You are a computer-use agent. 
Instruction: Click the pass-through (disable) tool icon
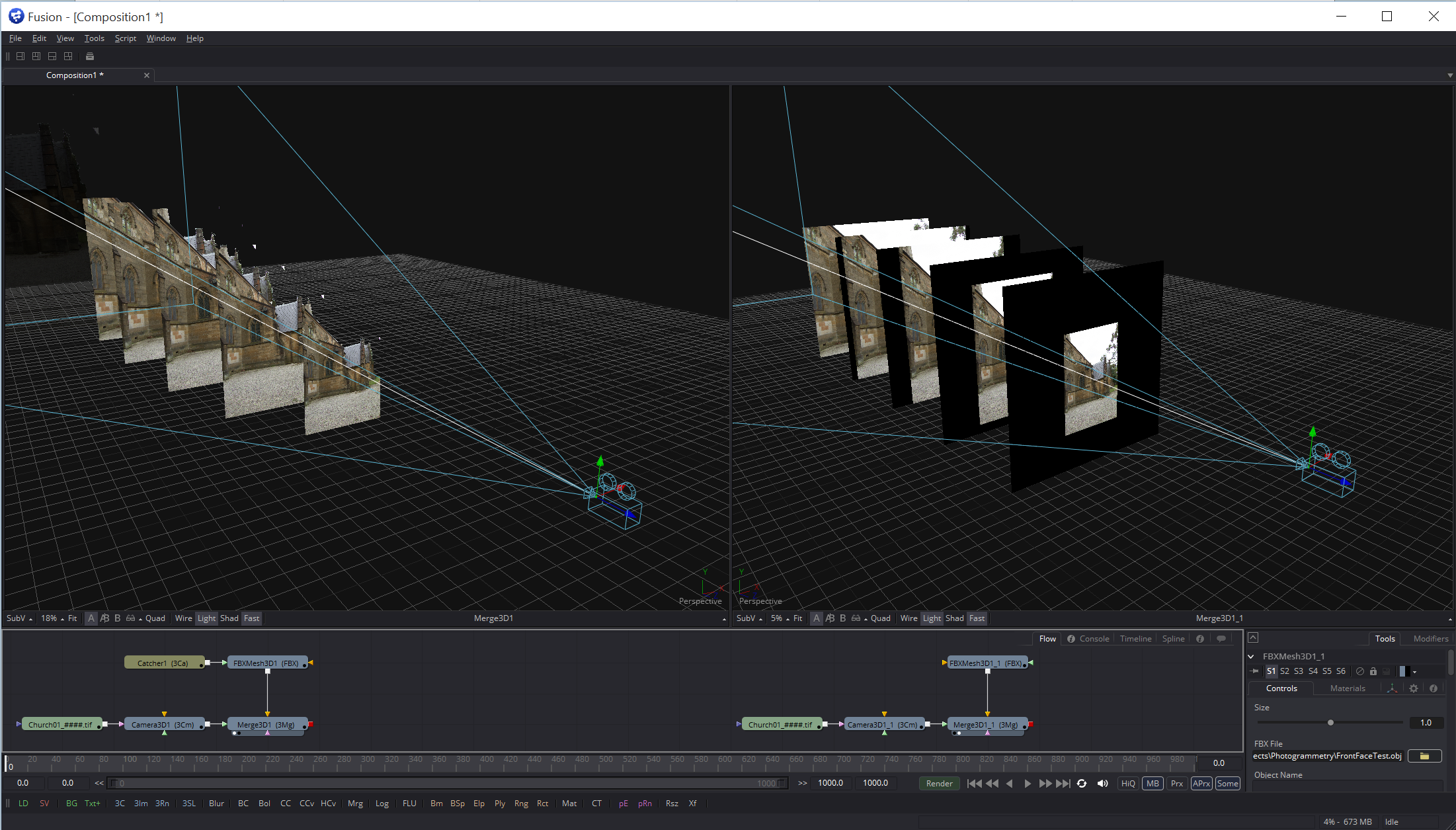click(x=1359, y=671)
